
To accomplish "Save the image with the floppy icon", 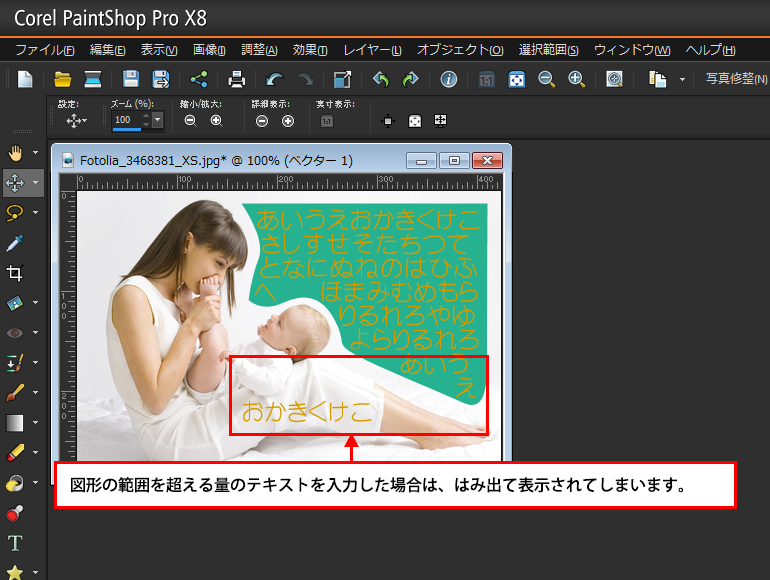I will (131, 79).
